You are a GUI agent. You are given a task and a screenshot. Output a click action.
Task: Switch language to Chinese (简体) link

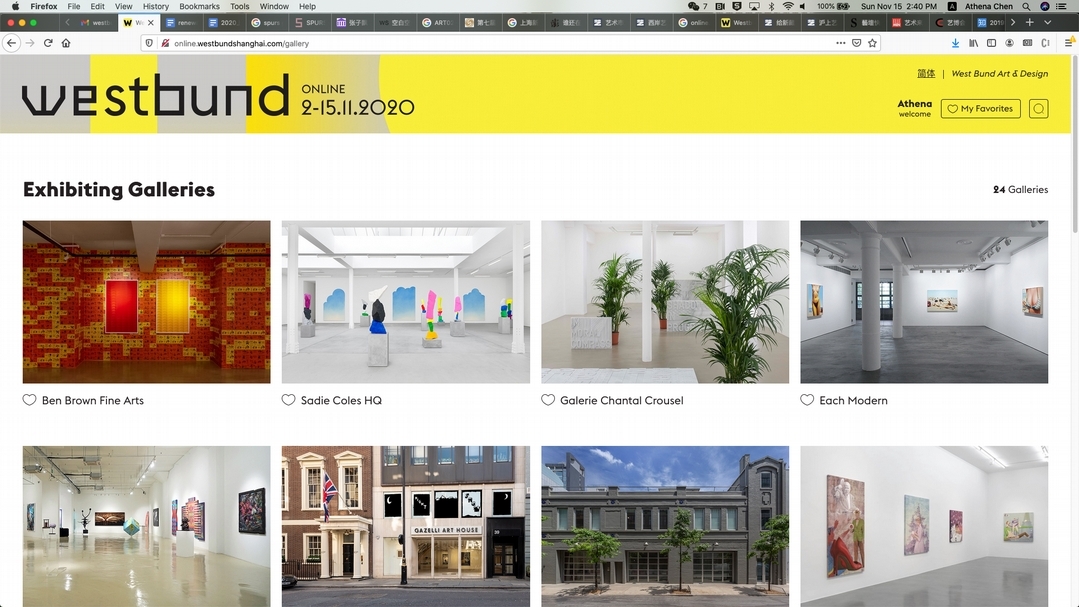pyautogui.click(x=926, y=74)
